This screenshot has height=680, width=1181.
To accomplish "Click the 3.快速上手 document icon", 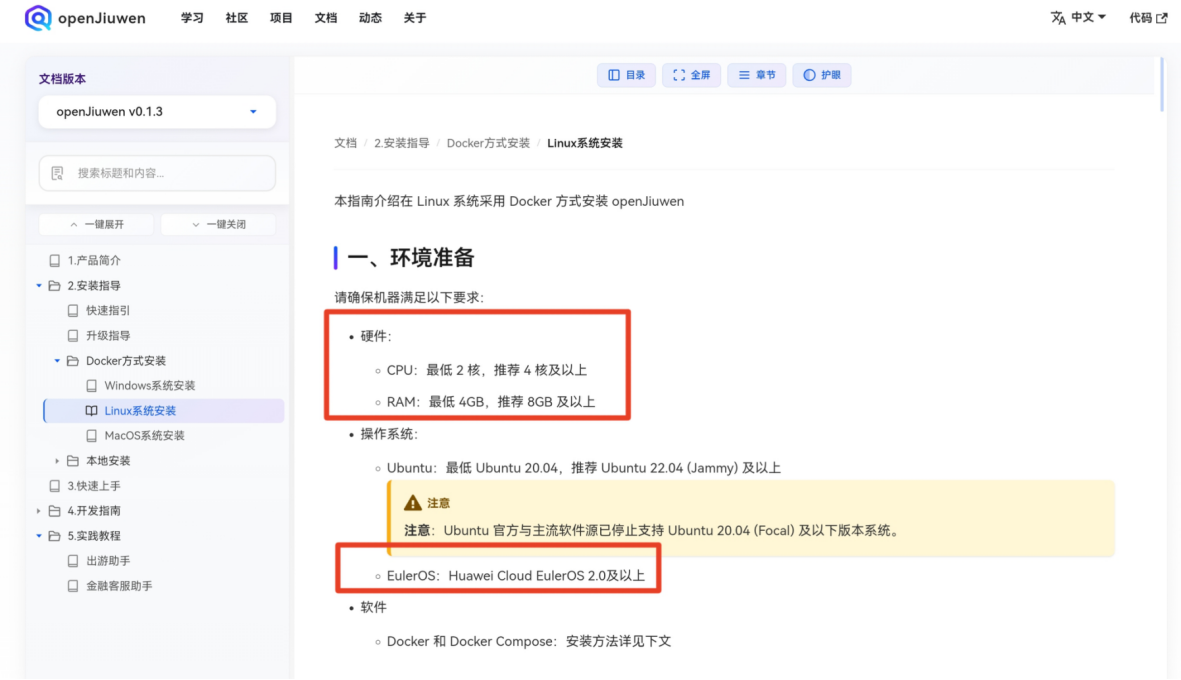I will tap(54, 486).
